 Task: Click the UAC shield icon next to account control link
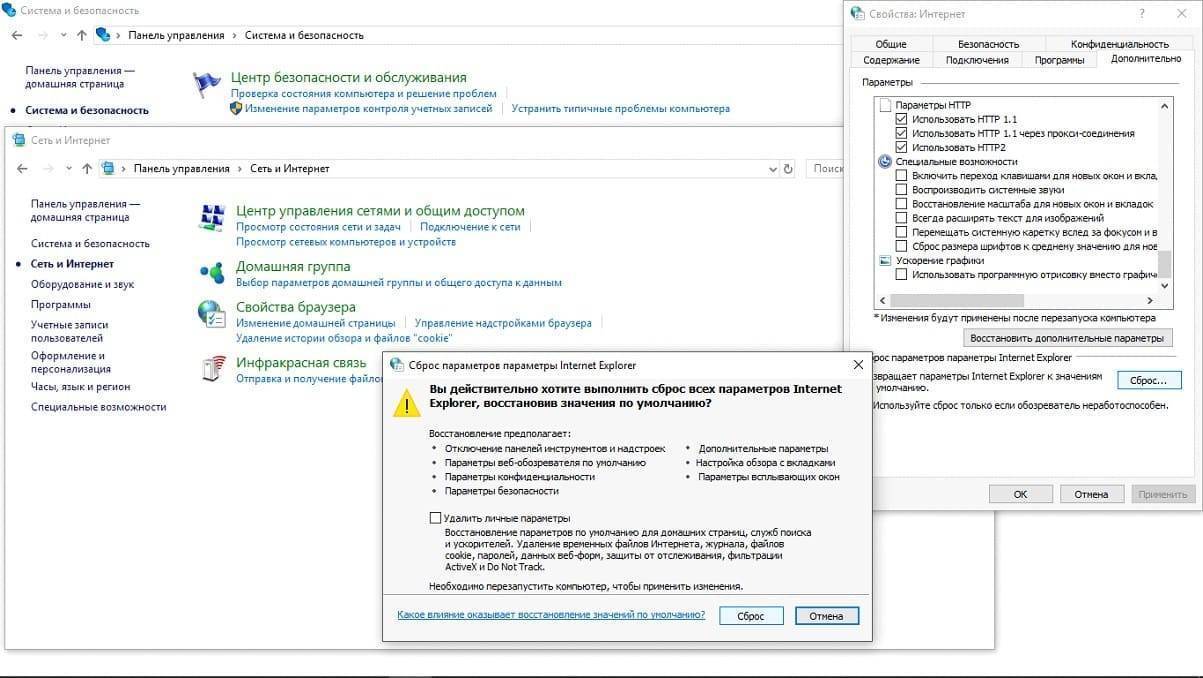click(x=236, y=108)
